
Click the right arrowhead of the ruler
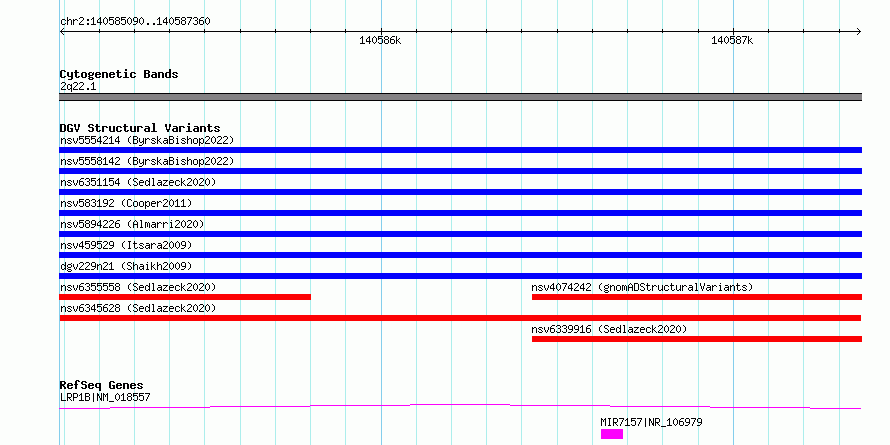(859, 31)
